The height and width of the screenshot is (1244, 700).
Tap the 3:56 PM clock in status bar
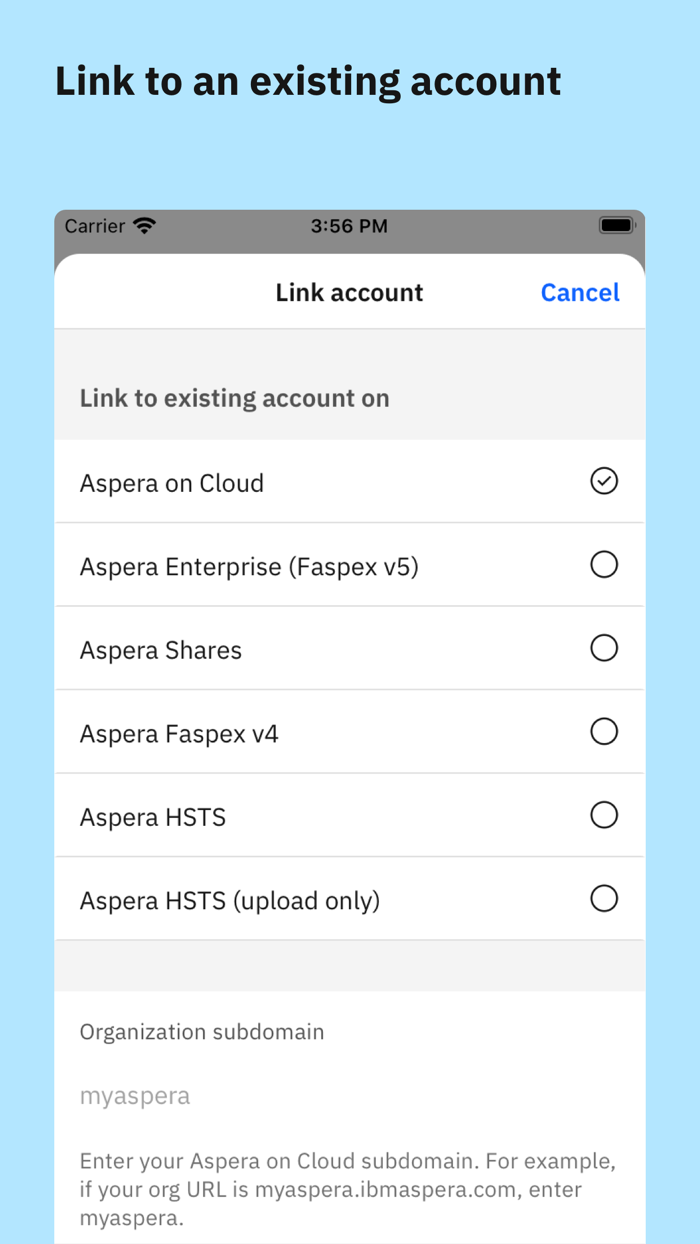coord(349,226)
